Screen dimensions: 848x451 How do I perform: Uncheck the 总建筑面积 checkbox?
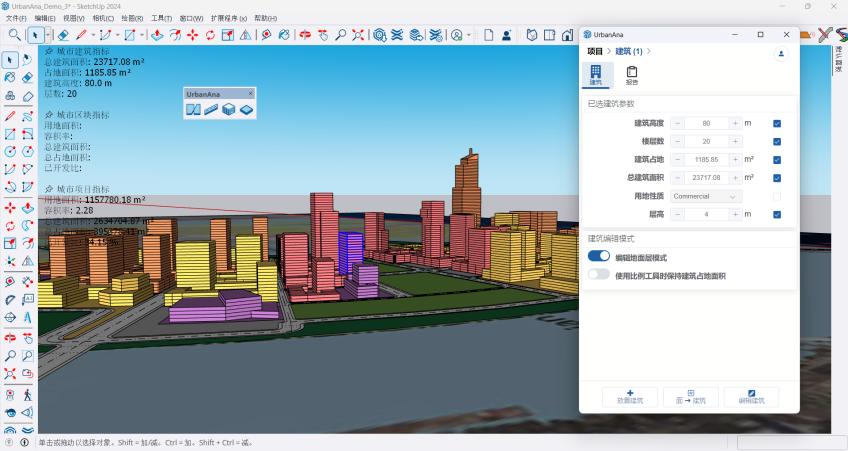tap(777, 178)
